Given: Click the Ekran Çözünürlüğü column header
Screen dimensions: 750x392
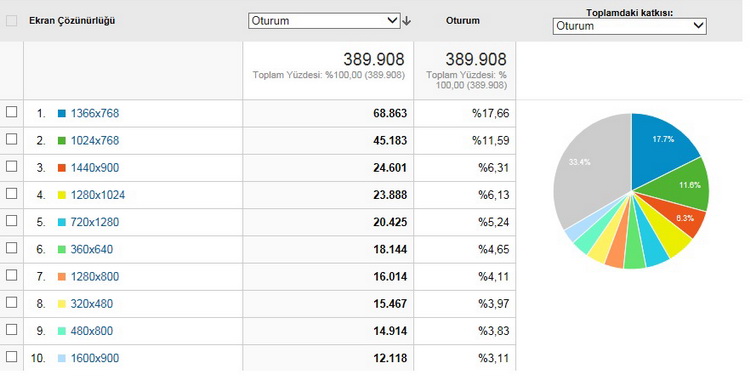Looking at the screenshot, I should pyautogui.click(x=72, y=21).
